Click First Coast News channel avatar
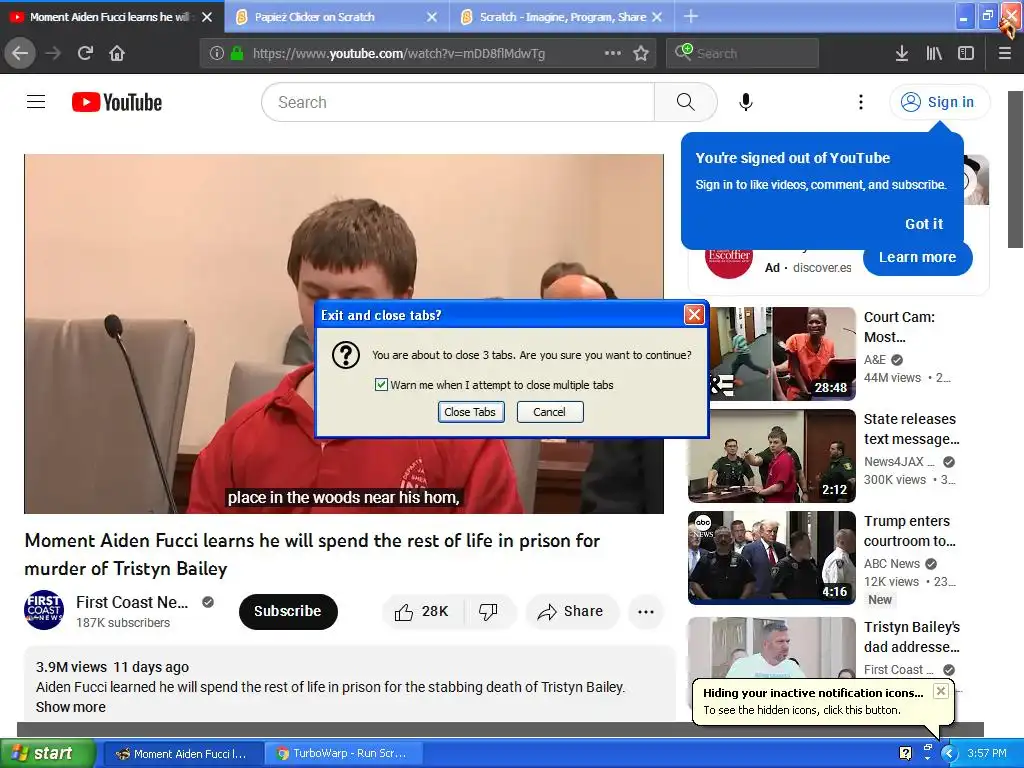The height and width of the screenshot is (768, 1024). click(x=44, y=610)
